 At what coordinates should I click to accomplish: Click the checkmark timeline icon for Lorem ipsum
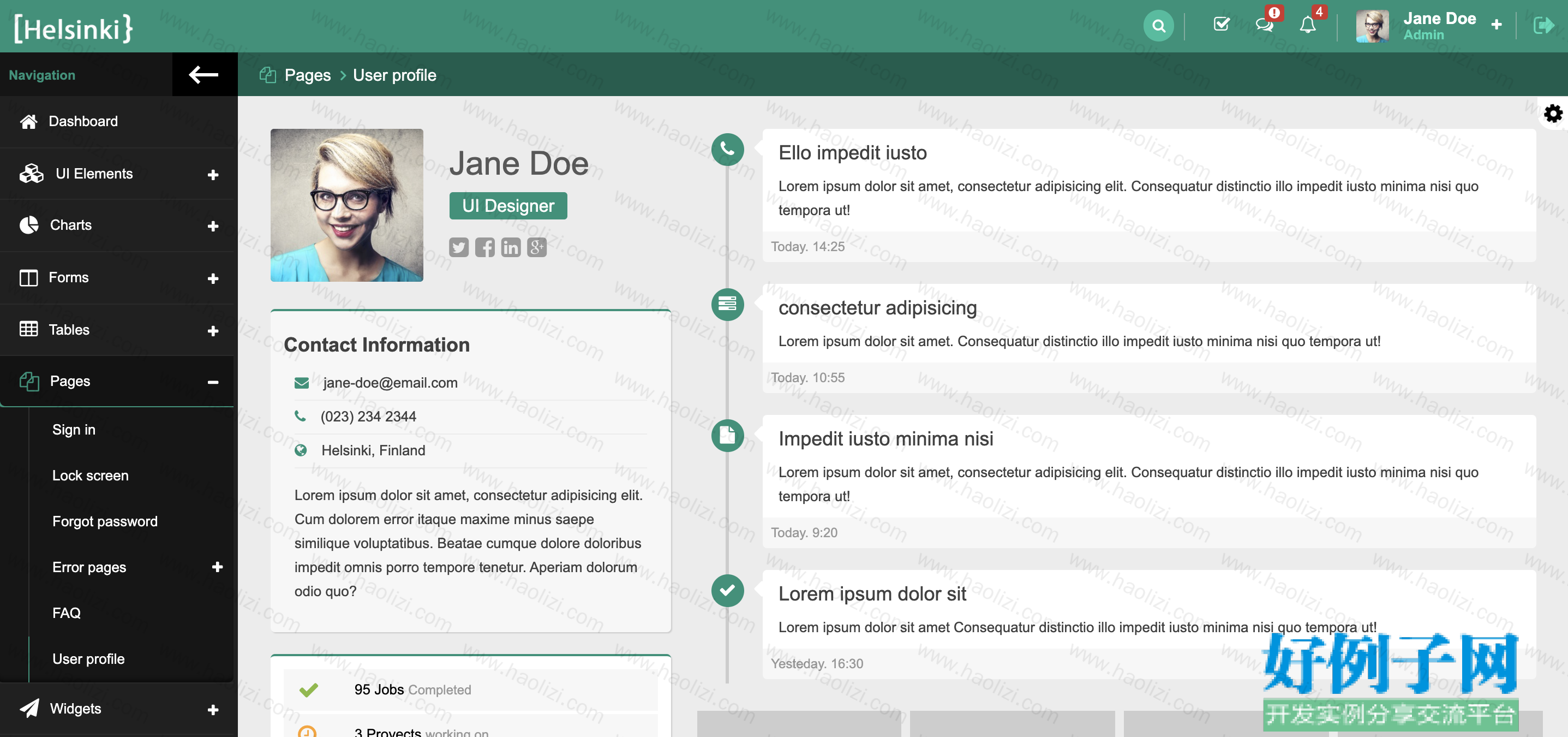coord(727,590)
